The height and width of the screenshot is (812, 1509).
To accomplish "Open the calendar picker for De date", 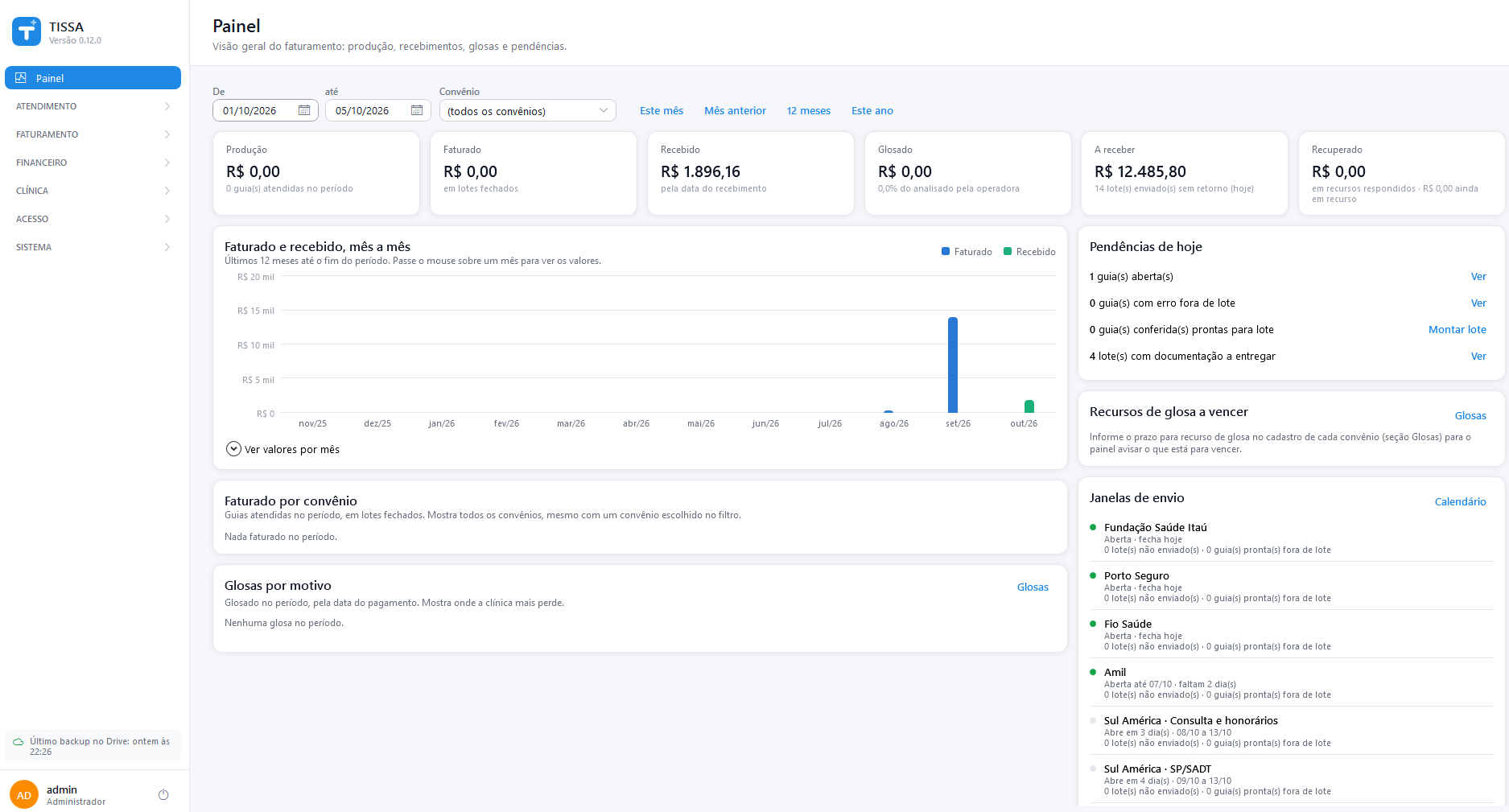I will pyautogui.click(x=304, y=110).
